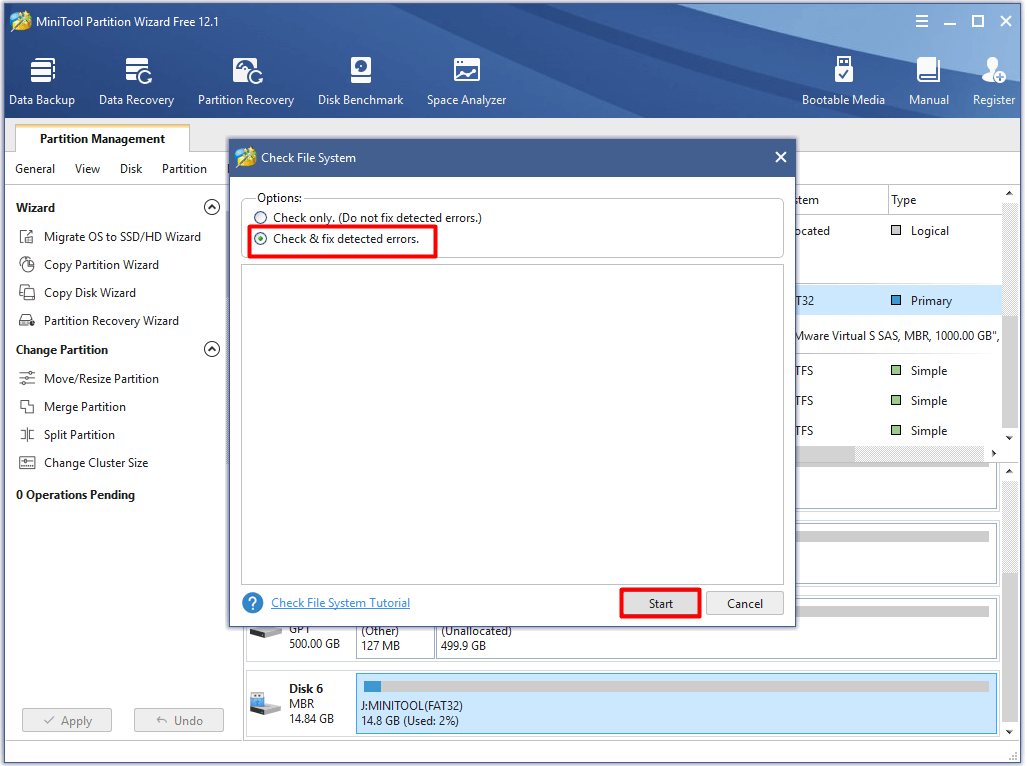Select Split Partition entry

point(79,435)
